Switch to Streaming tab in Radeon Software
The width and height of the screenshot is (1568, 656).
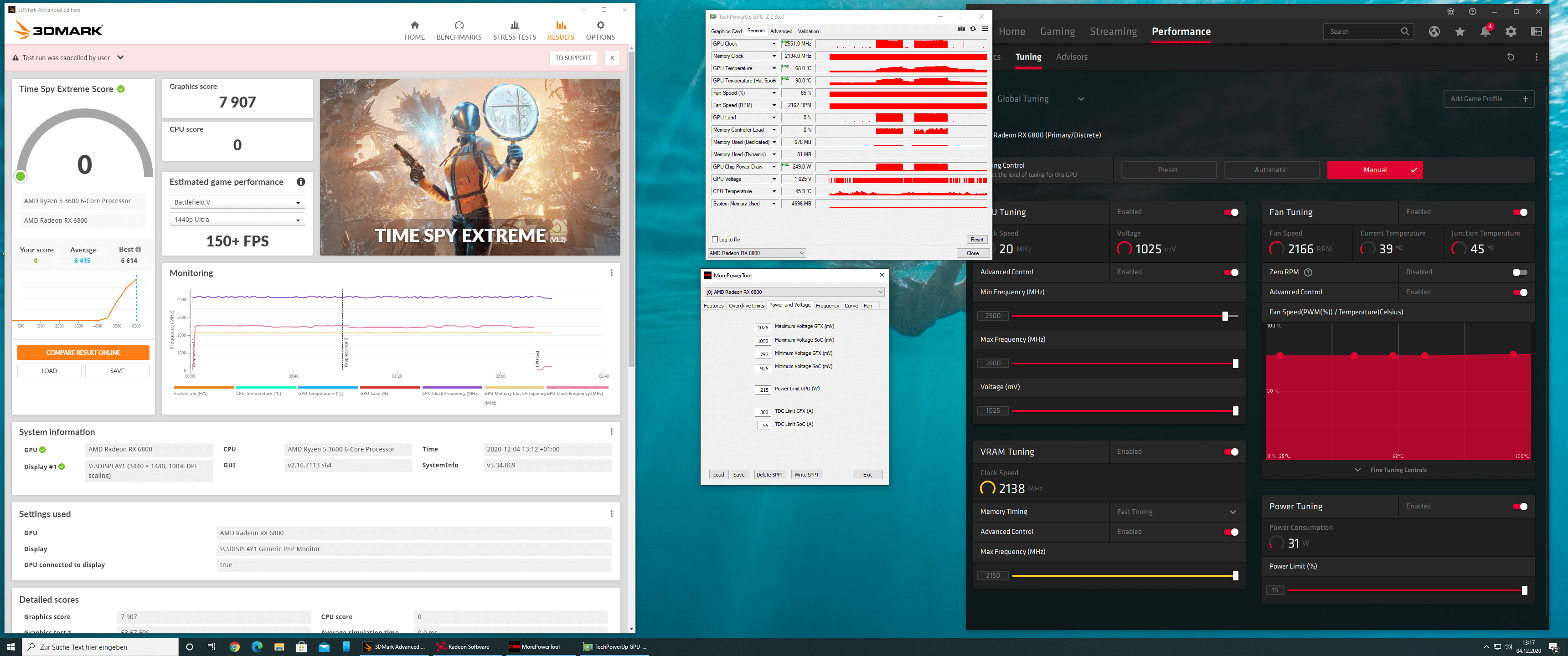click(x=1113, y=31)
